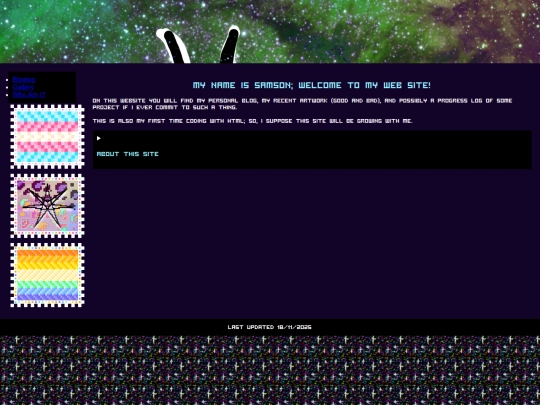This screenshot has height=405, width=540.
Task: Click the black cat ears in header banner
Action: click(198, 45)
